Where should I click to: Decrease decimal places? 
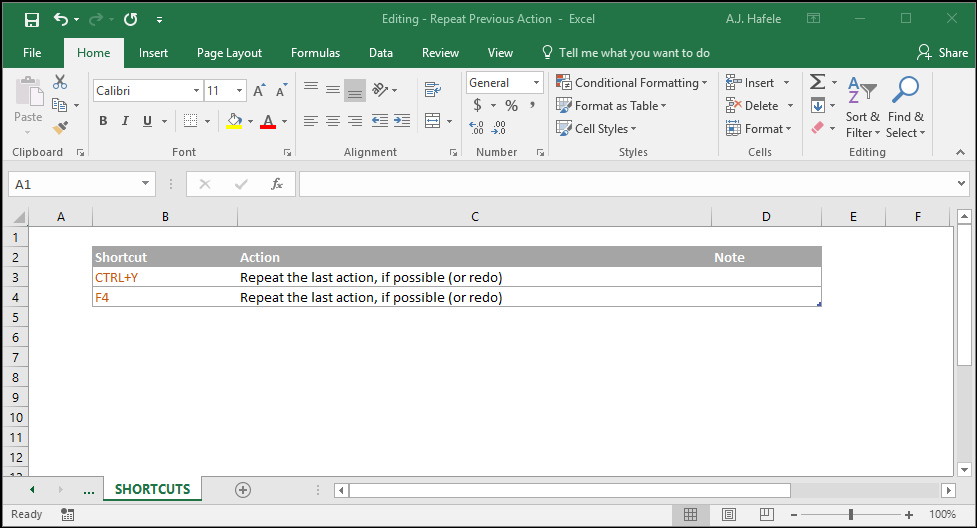499,128
